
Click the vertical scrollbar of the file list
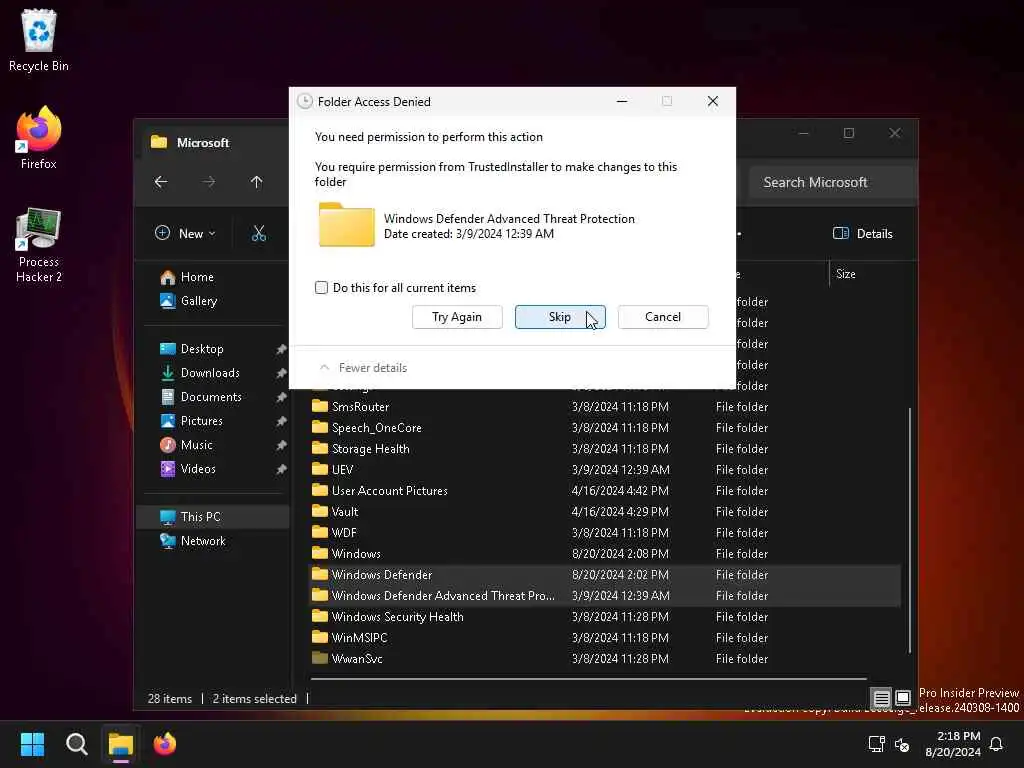[909, 530]
